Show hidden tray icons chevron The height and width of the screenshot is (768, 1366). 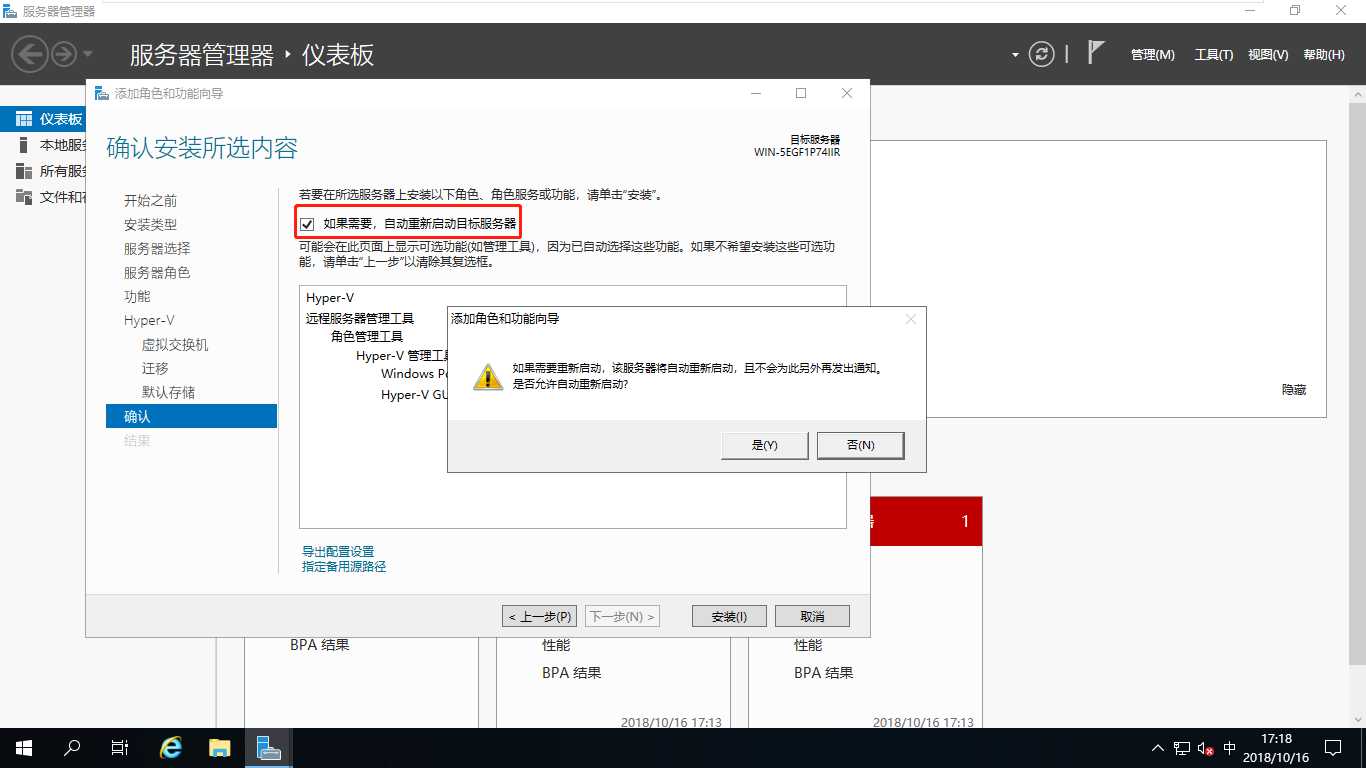click(1158, 748)
